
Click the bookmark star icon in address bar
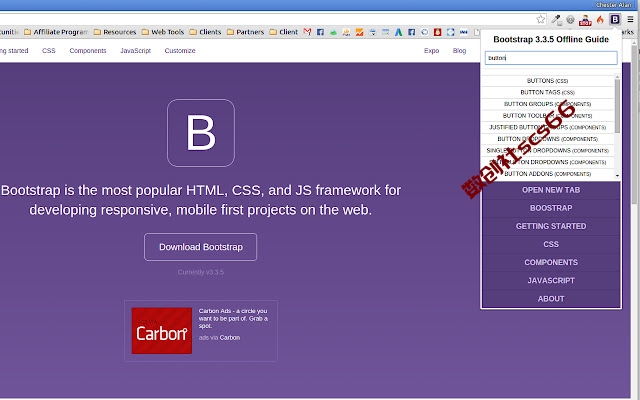pyautogui.click(x=540, y=19)
